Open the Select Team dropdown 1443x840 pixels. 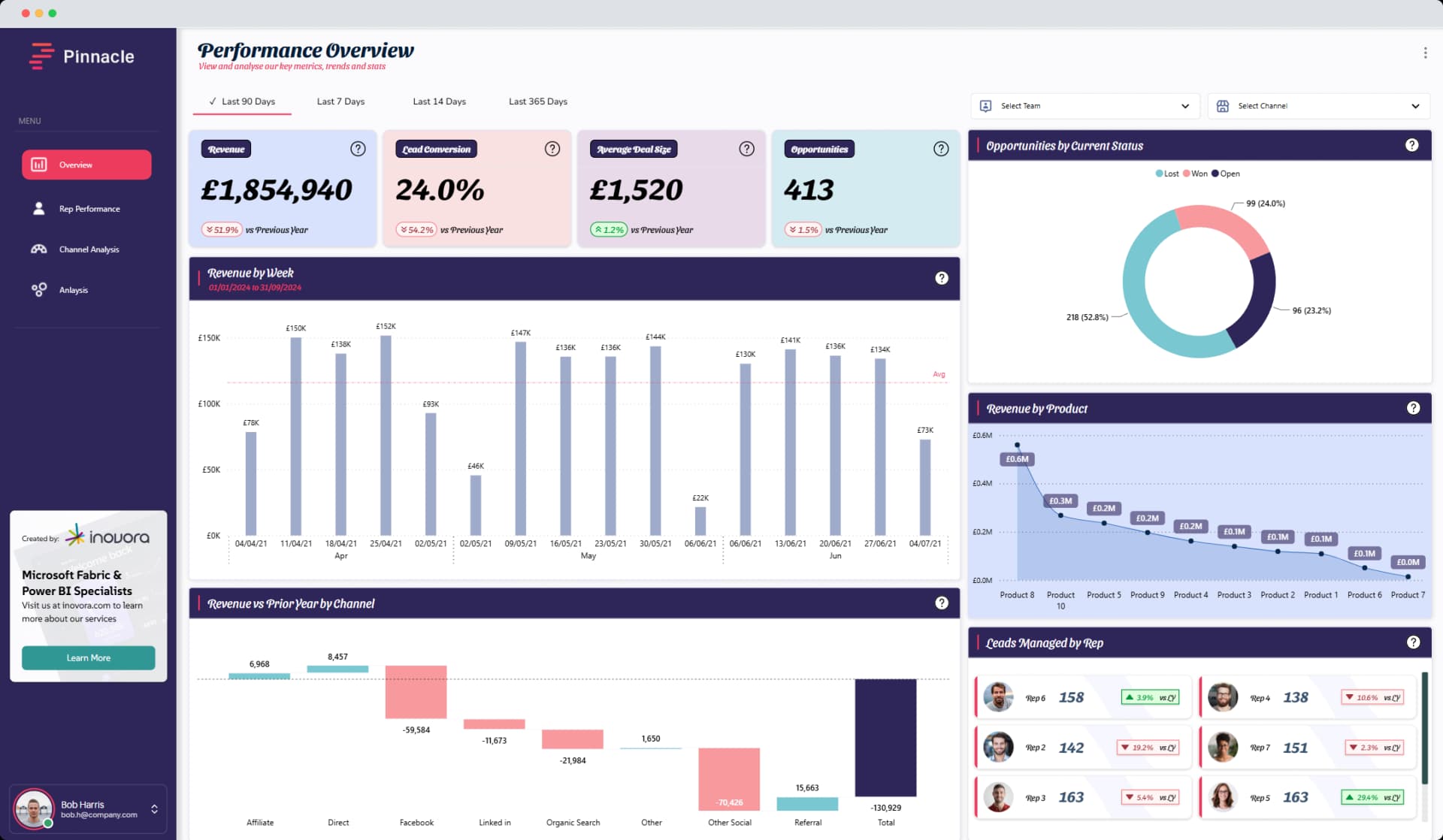(x=1085, y=105)
